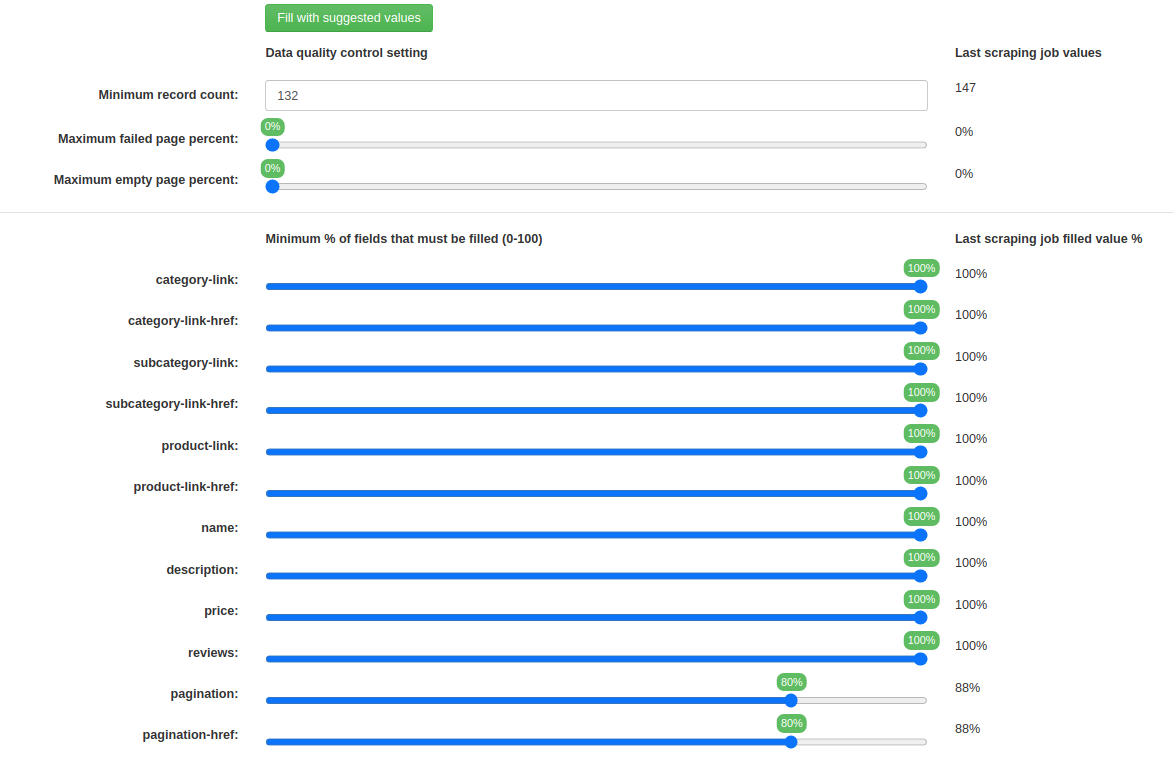Click the category-link slider handle
Image resolution: width=1174 pixels, height=757 pixels.
point(919,286)
